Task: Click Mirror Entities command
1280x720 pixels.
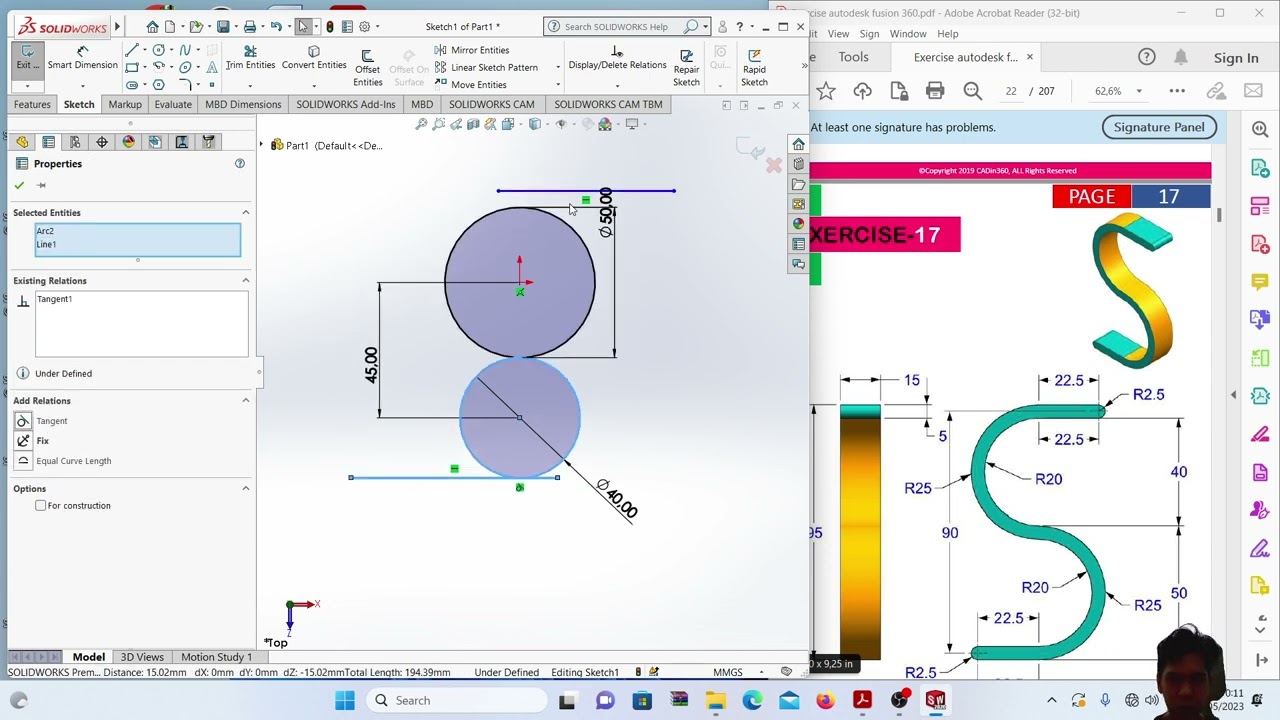Action: point(472,50)
